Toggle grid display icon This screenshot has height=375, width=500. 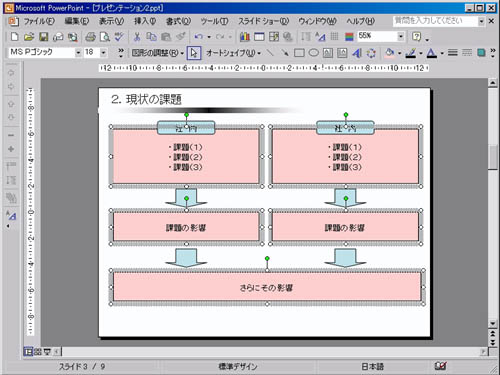coord(335,37)
